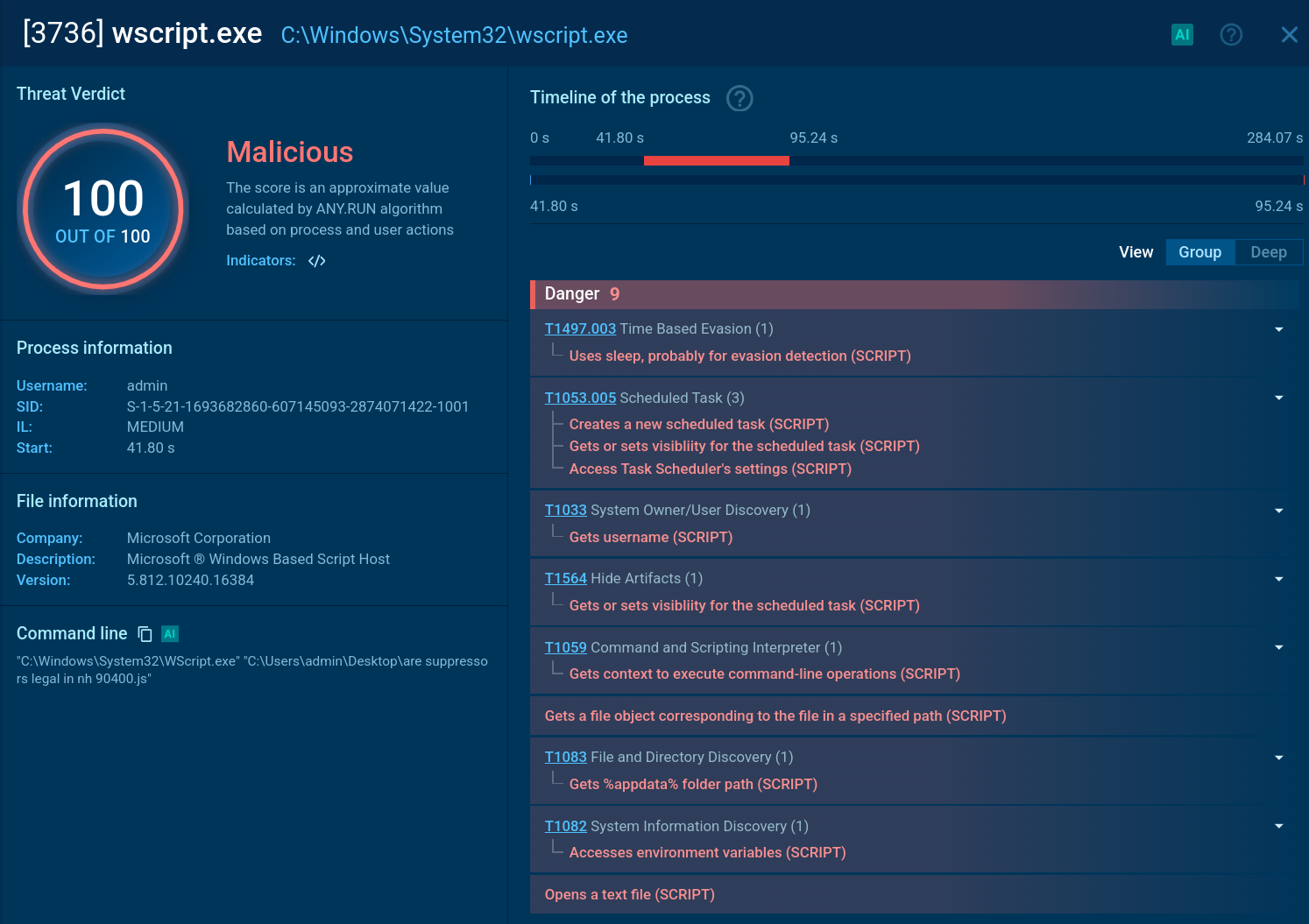
Task: Click 'Microsoft ® Windows Based Script Host' description
Action: click(x=258, y=560)
